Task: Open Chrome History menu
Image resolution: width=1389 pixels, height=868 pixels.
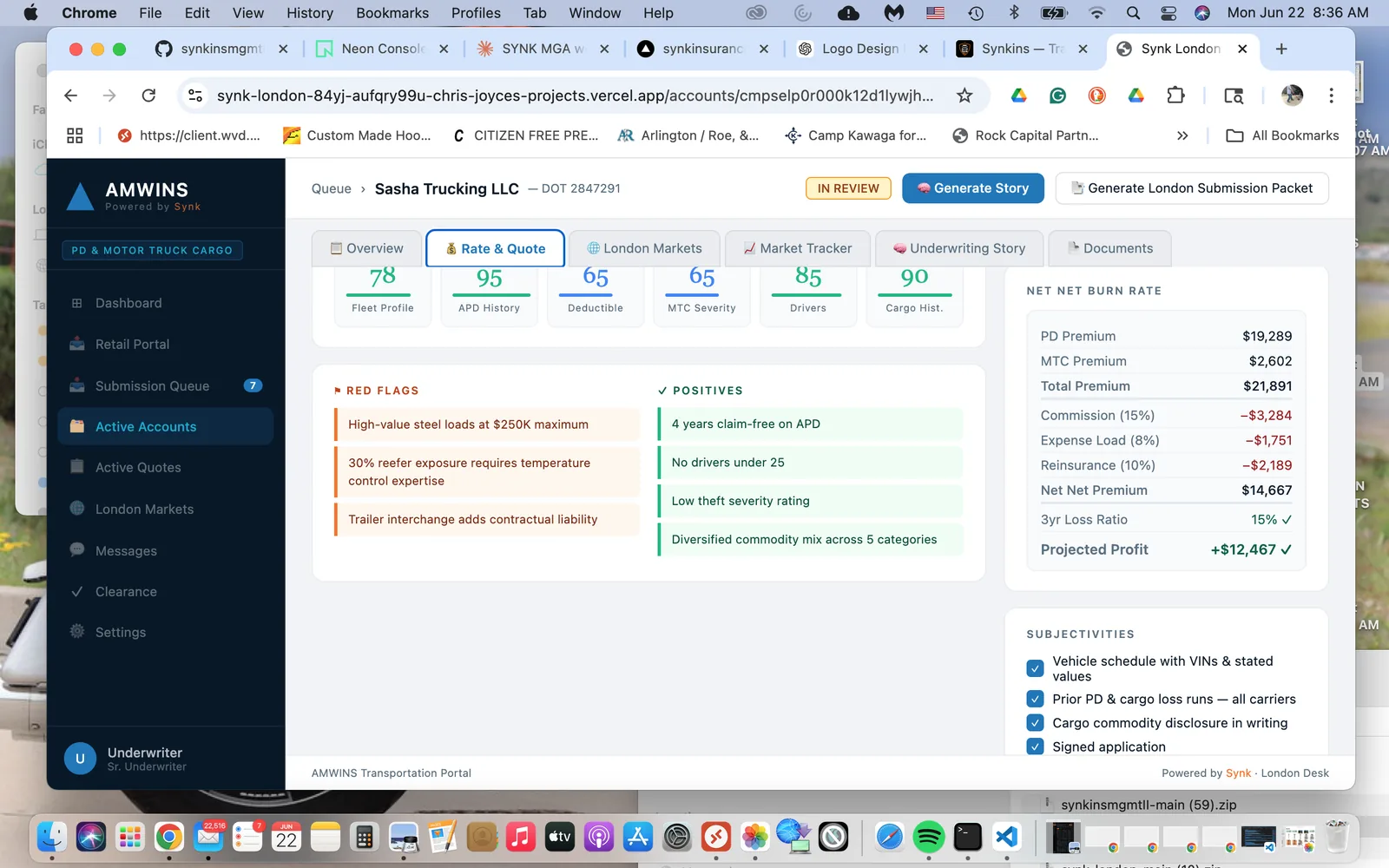Action: point(310,13)
